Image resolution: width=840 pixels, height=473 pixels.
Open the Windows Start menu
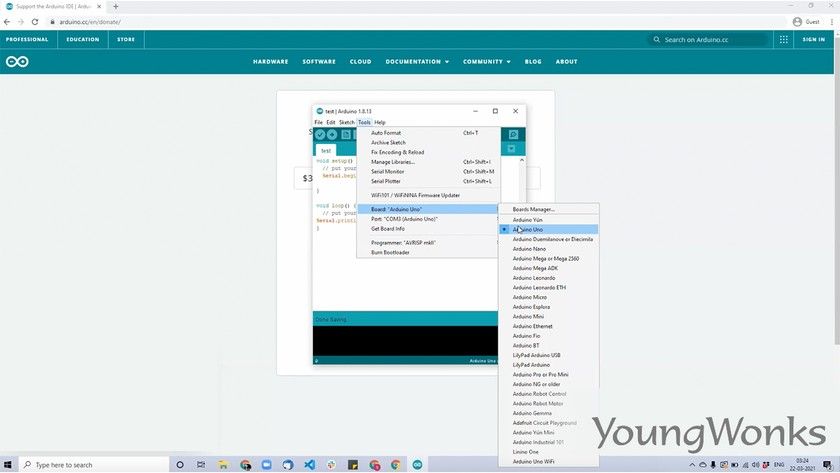(8, 464)
